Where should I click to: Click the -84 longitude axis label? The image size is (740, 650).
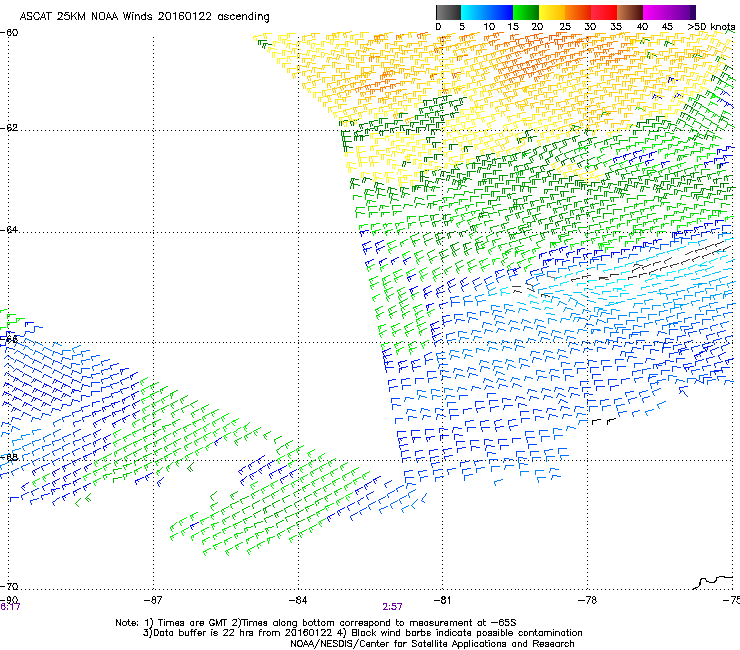(298, 600)
